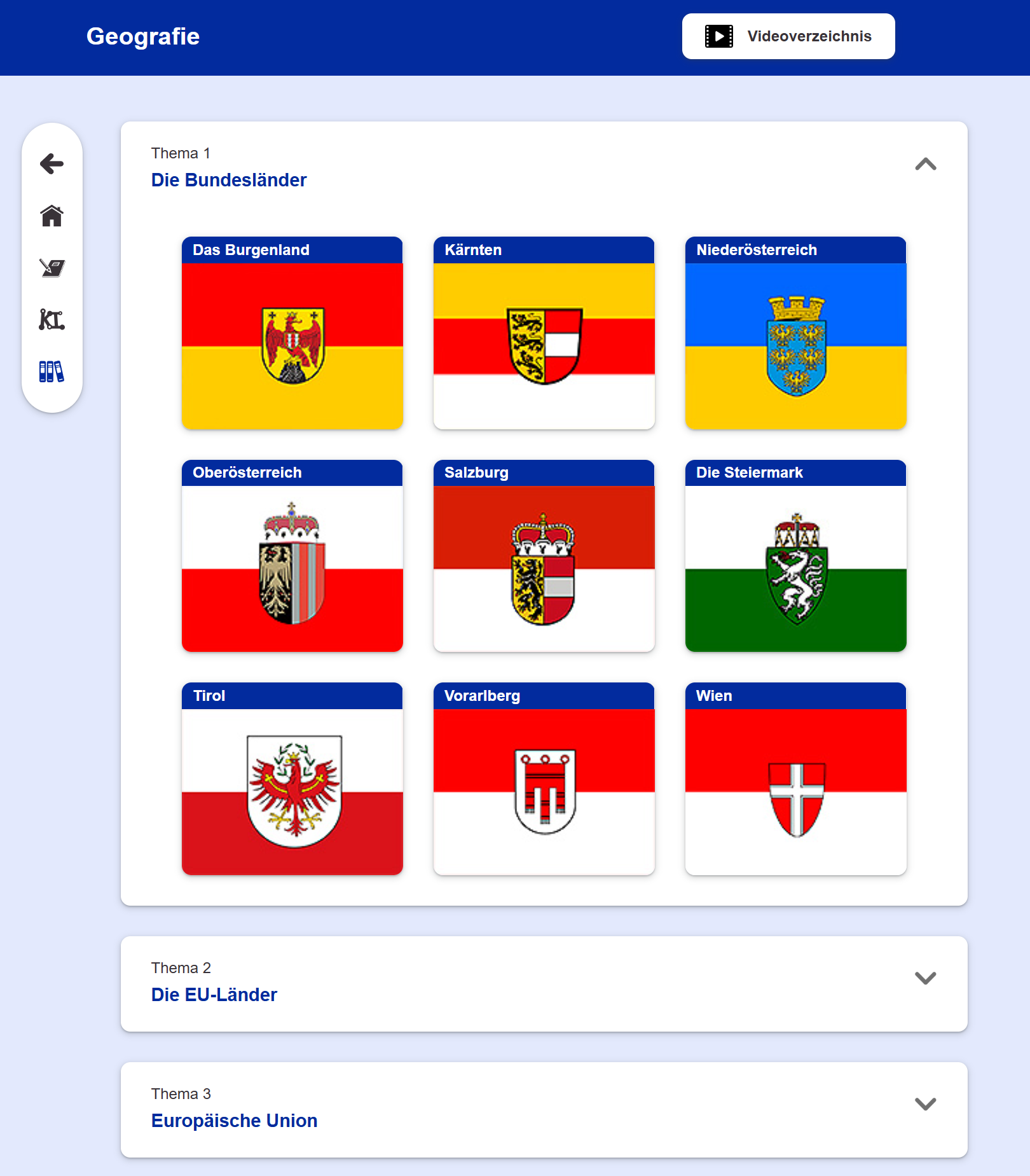Viewport: 1030px width, 1176px height.
Task: Expand the Die EU-Länder section
Action: (x=925, y=978)
